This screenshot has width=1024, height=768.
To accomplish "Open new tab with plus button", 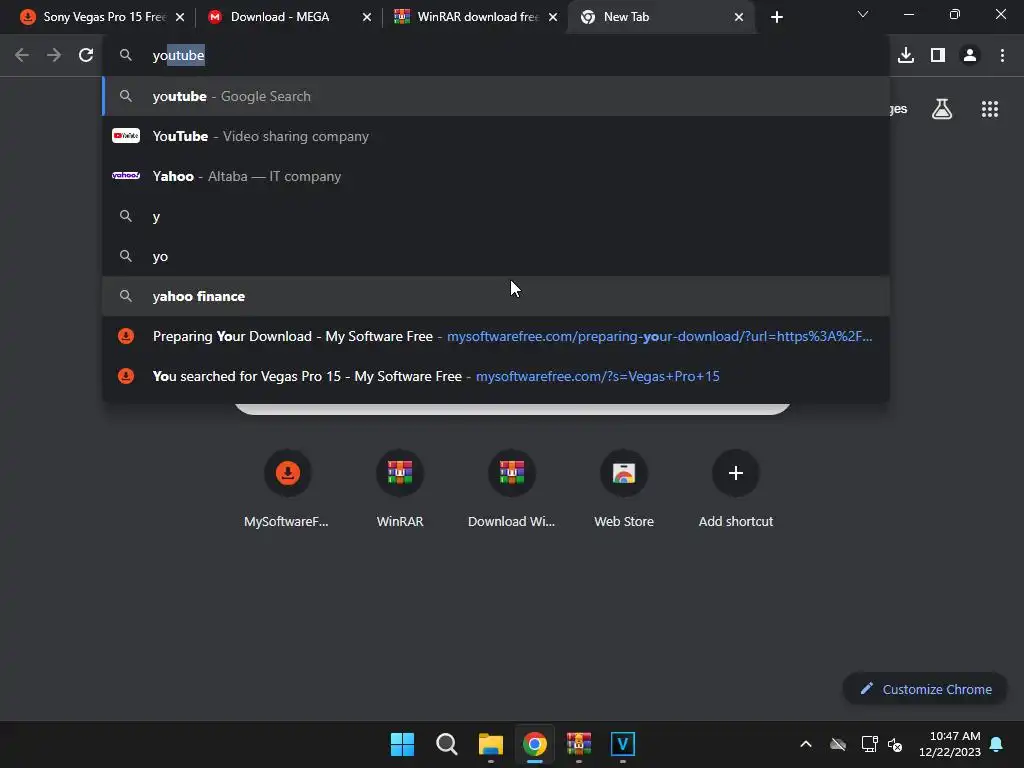I will (x=776, y=17).
